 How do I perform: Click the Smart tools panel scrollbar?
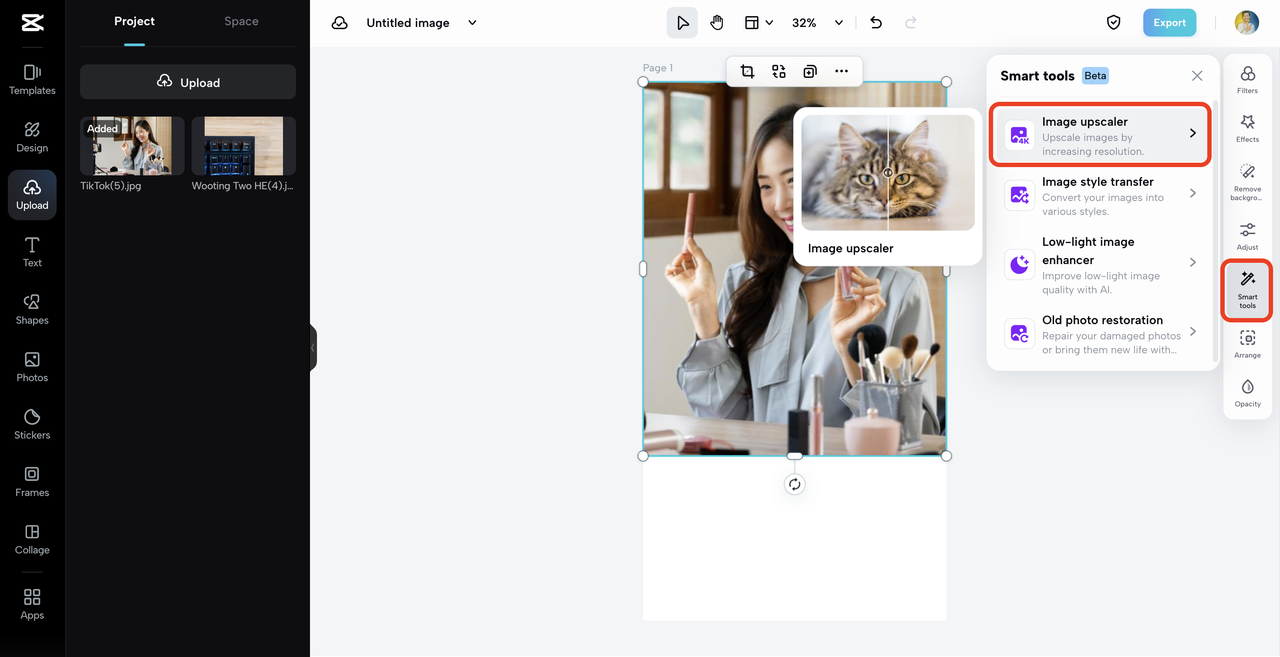tap(1215, 229)
